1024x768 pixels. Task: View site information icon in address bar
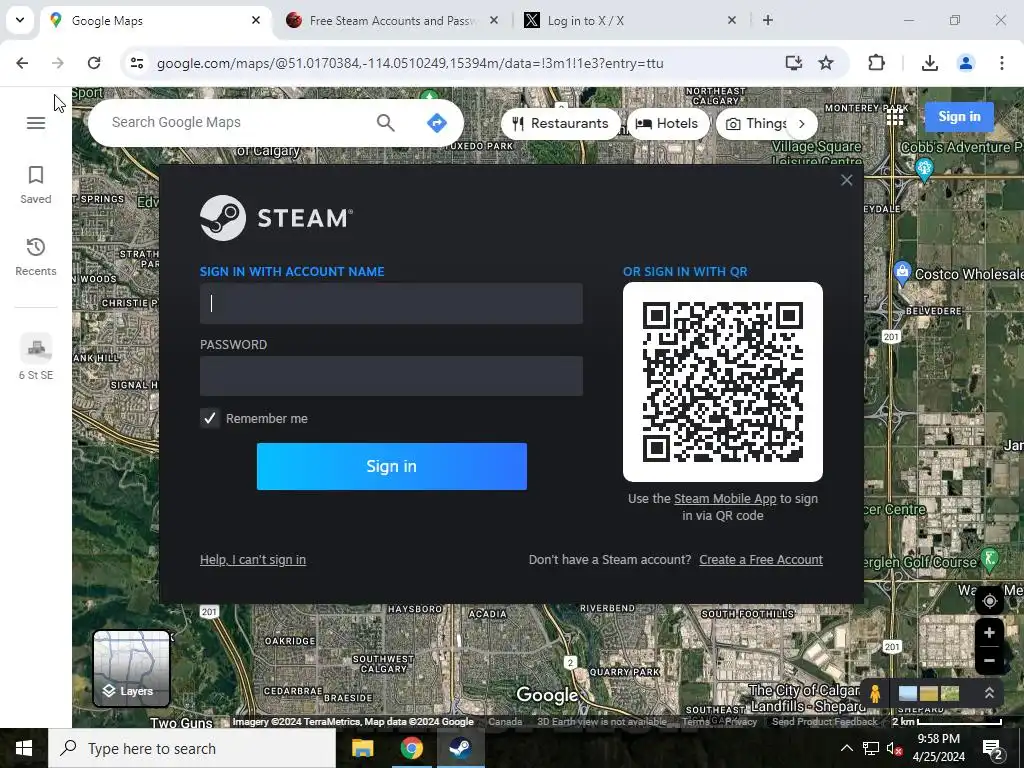(137, 63)
